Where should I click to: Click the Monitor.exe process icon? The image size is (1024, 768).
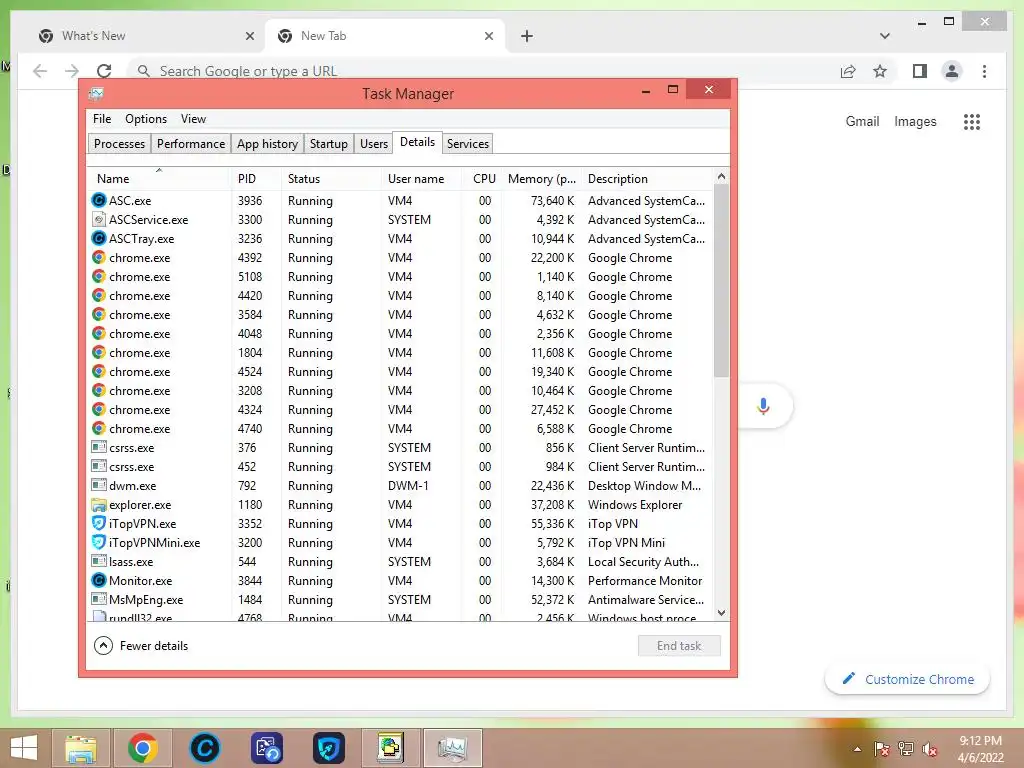[99, 581]
